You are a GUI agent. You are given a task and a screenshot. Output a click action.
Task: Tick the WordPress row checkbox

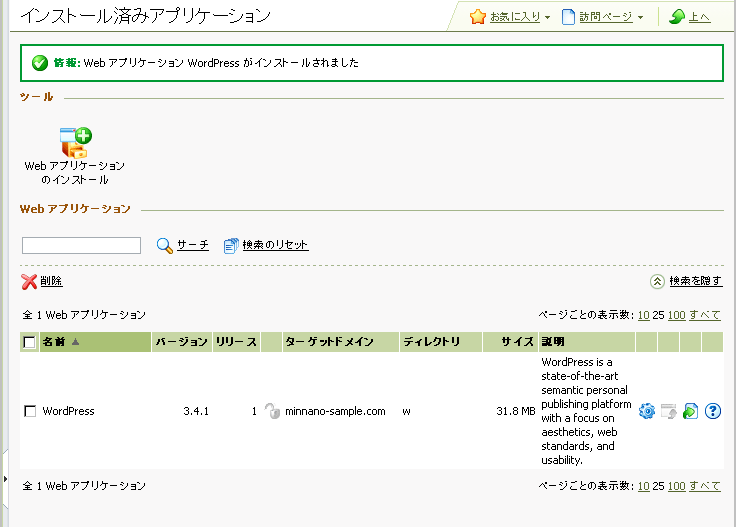[x=30, y=412]
